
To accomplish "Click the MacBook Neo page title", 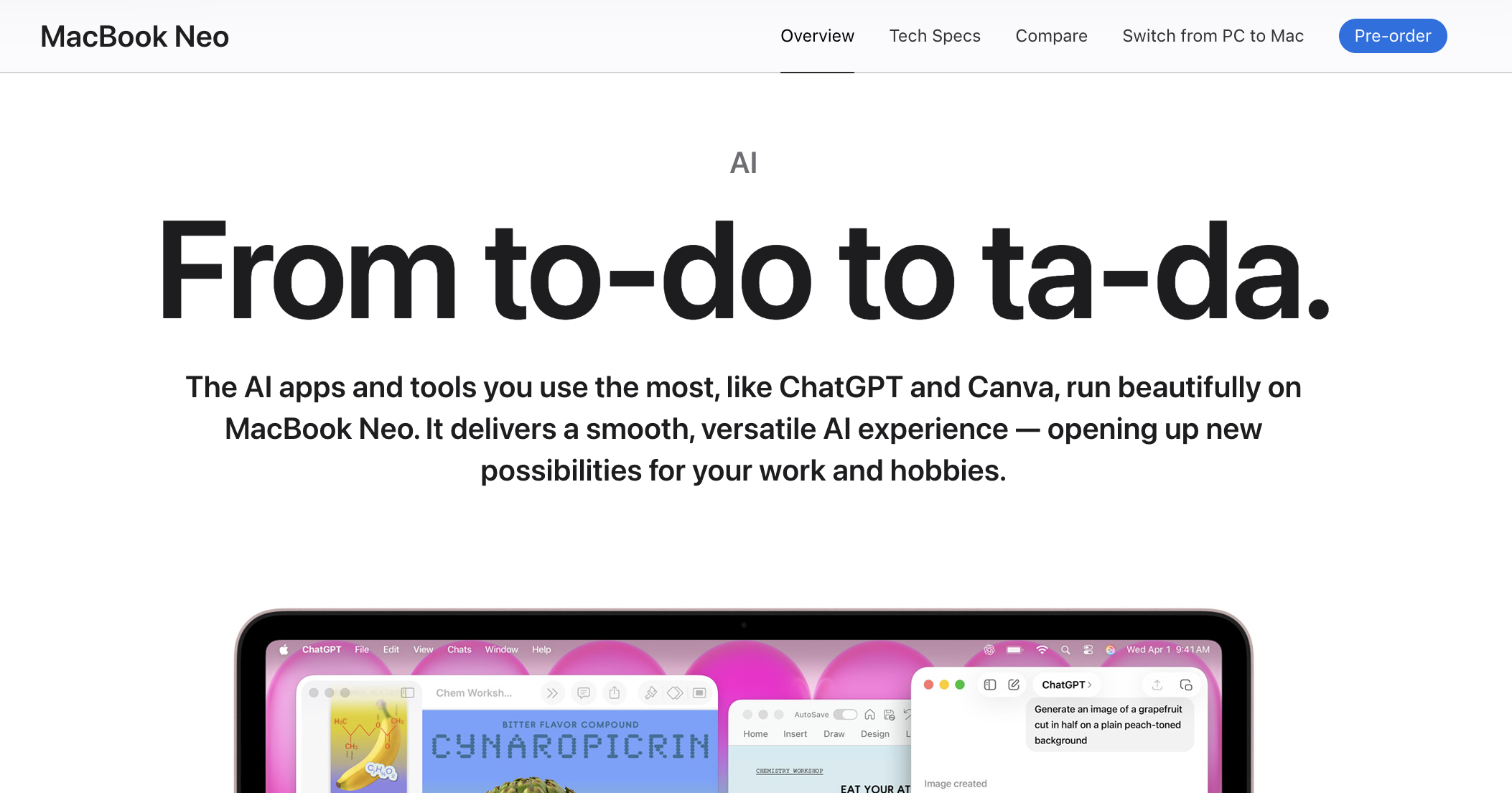I will (x=135, y=37).
